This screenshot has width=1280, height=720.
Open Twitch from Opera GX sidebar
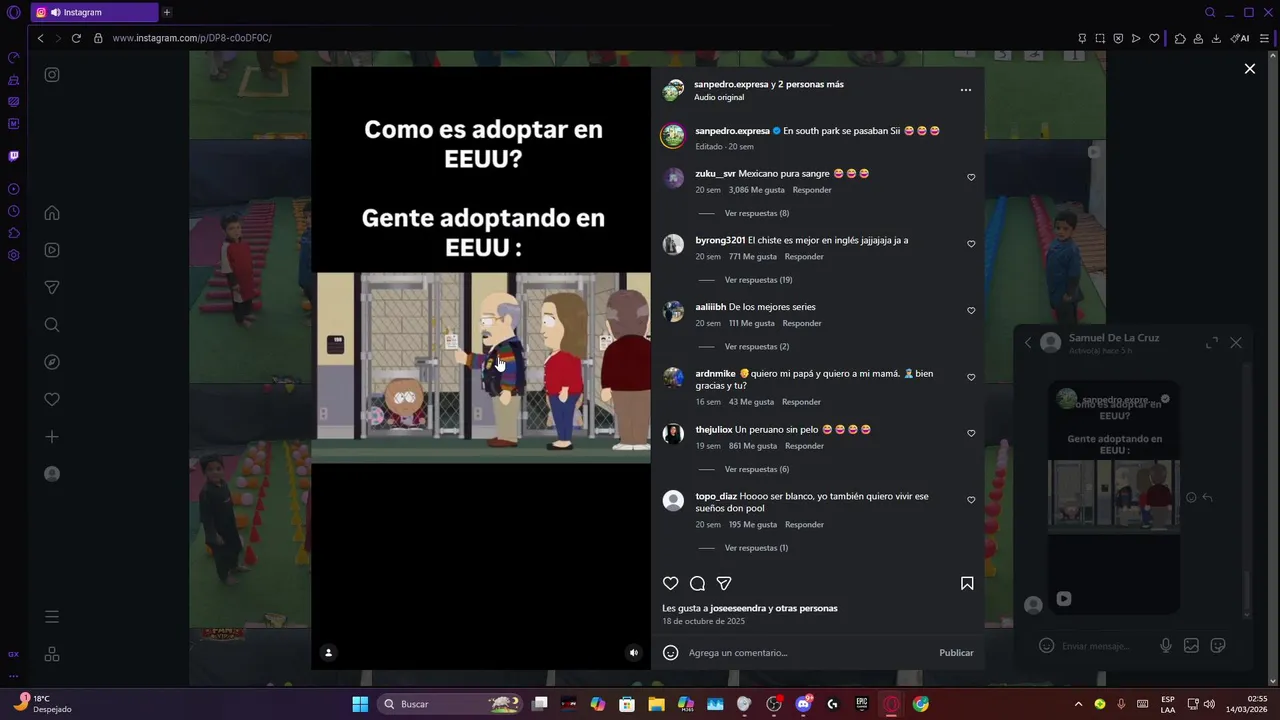pos(14,156)
